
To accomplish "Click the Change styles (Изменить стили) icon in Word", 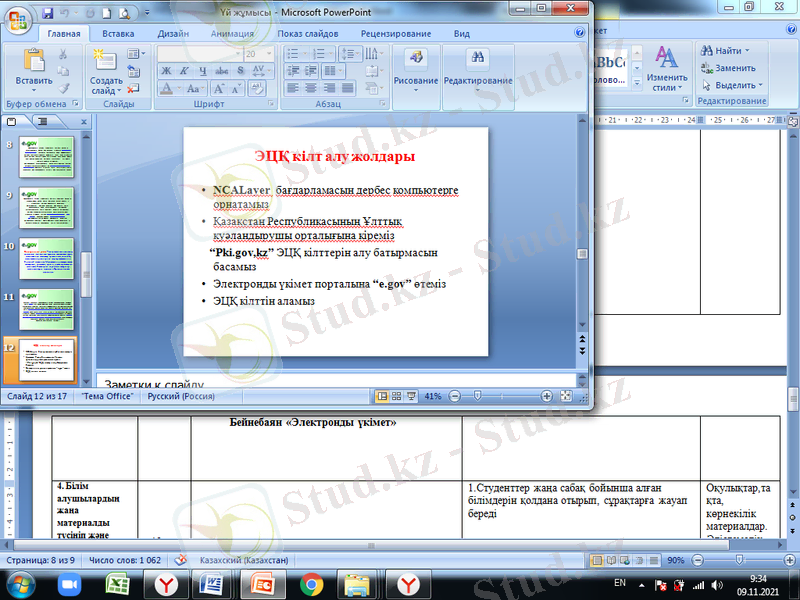I will click(x=666, y=67).
